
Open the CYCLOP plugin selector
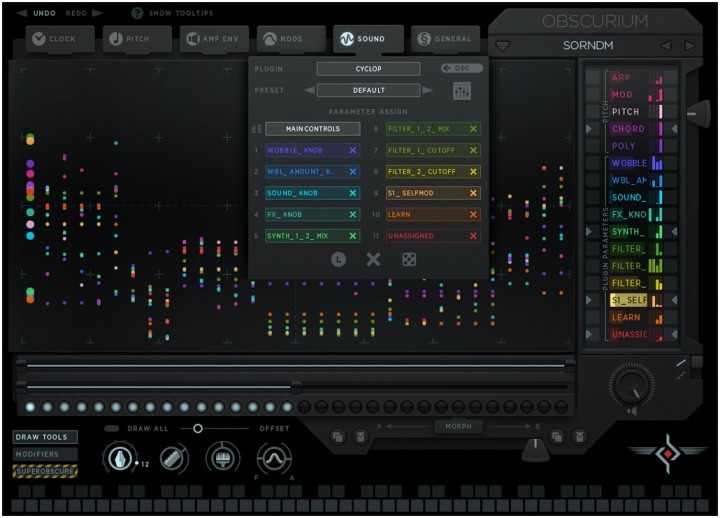(368, 69)
